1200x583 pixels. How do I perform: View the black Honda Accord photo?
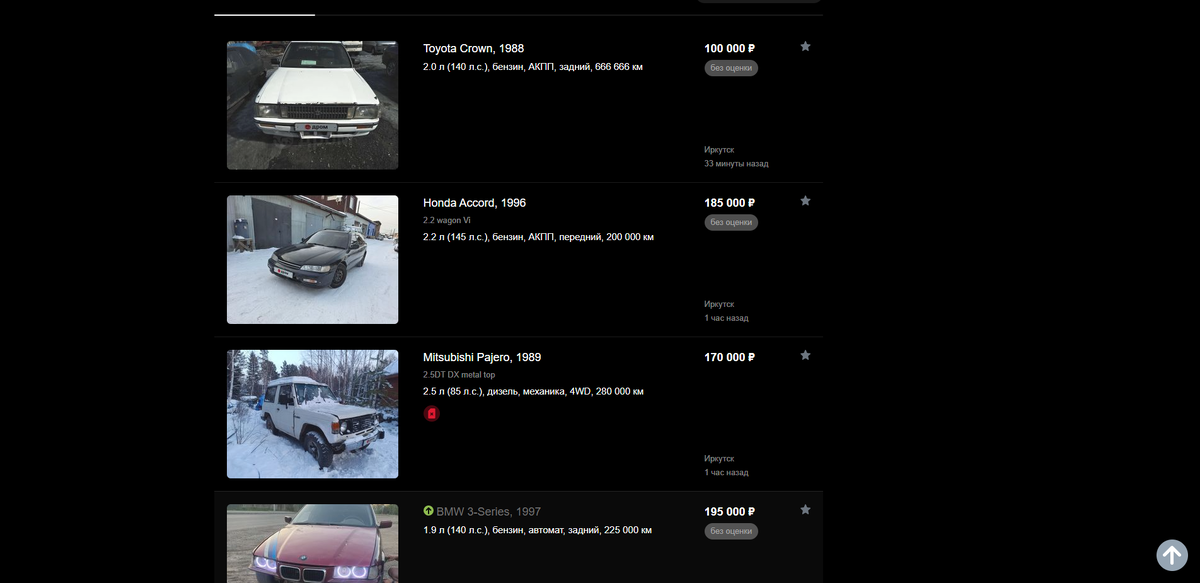312,259
